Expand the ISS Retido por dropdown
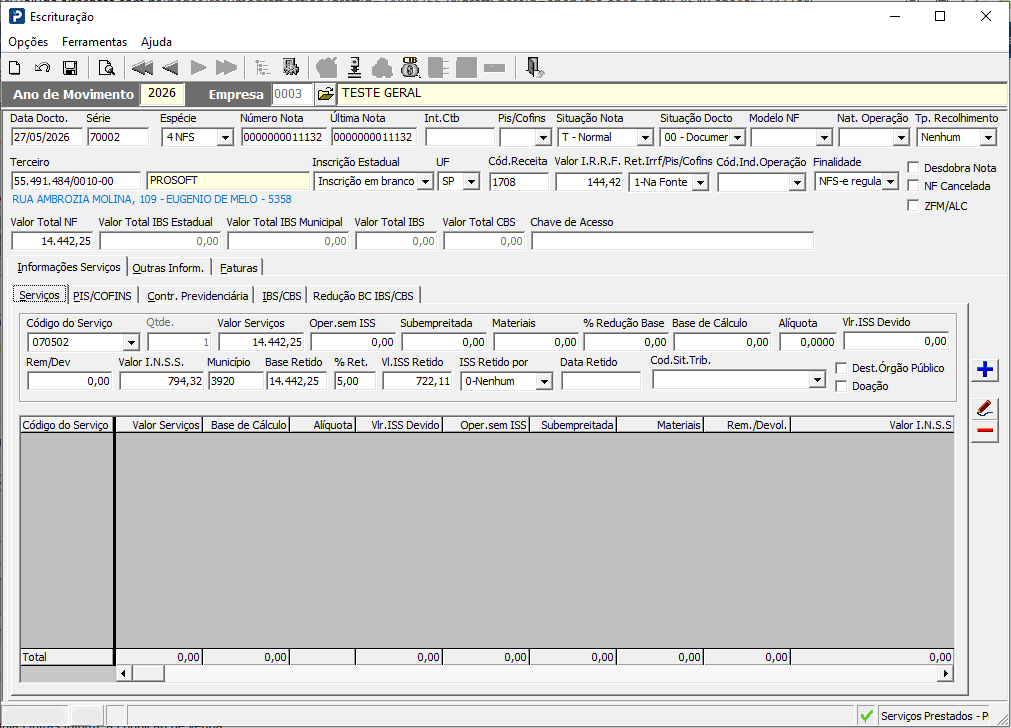Viewport: 1011px width, 728px height. click(545, 382)
